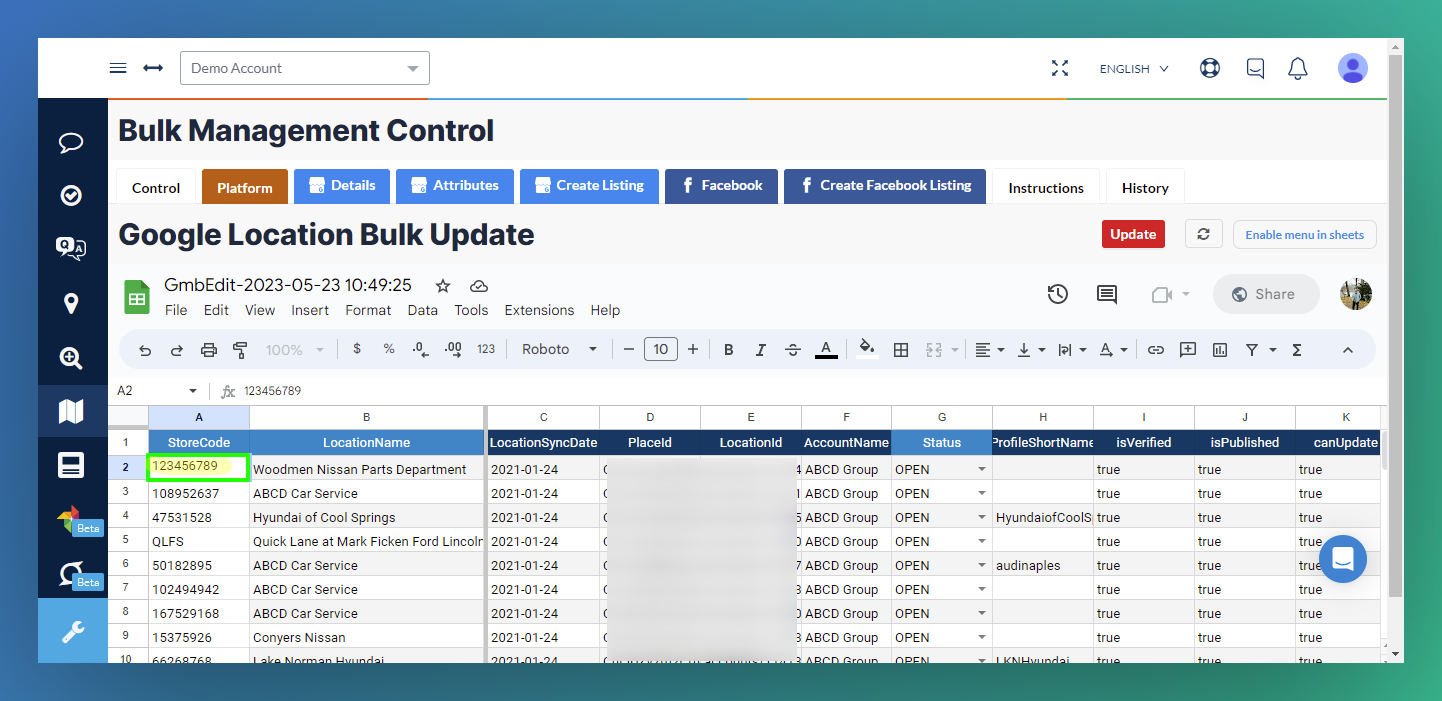
Task: Increase the font size
Action: 693,350
